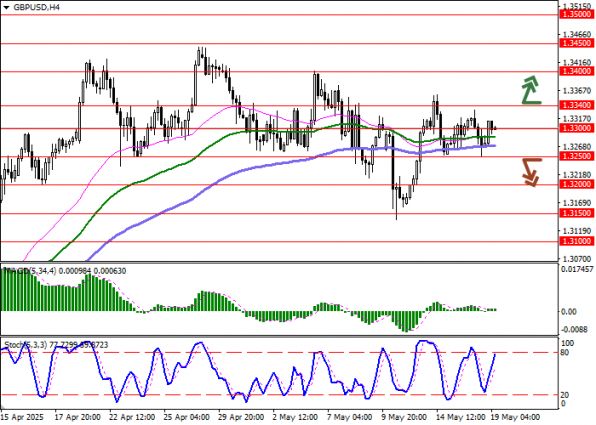The height and width of the screenshot is (425, 596).
Task: Click the -0.0088 MACD scale value
Action: pyautogui.click(x=574, y=329)
